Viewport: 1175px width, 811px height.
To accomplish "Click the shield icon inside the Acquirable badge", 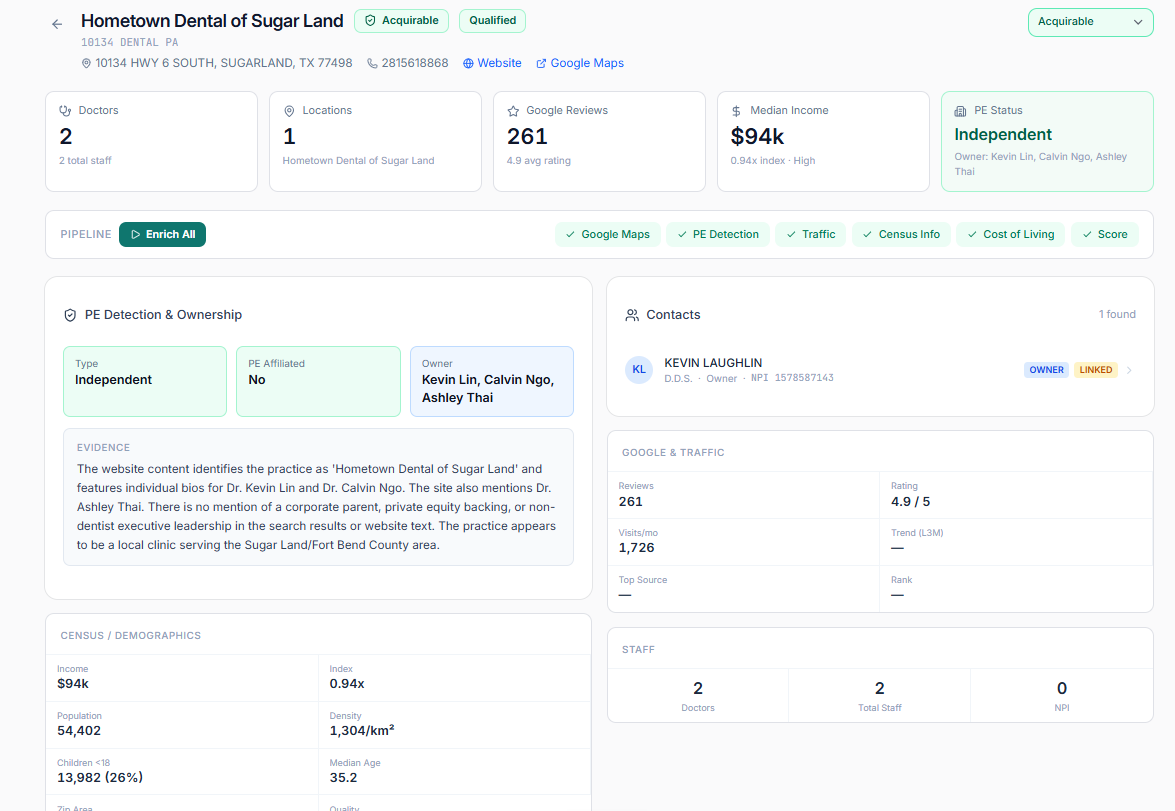I will 370,21.
